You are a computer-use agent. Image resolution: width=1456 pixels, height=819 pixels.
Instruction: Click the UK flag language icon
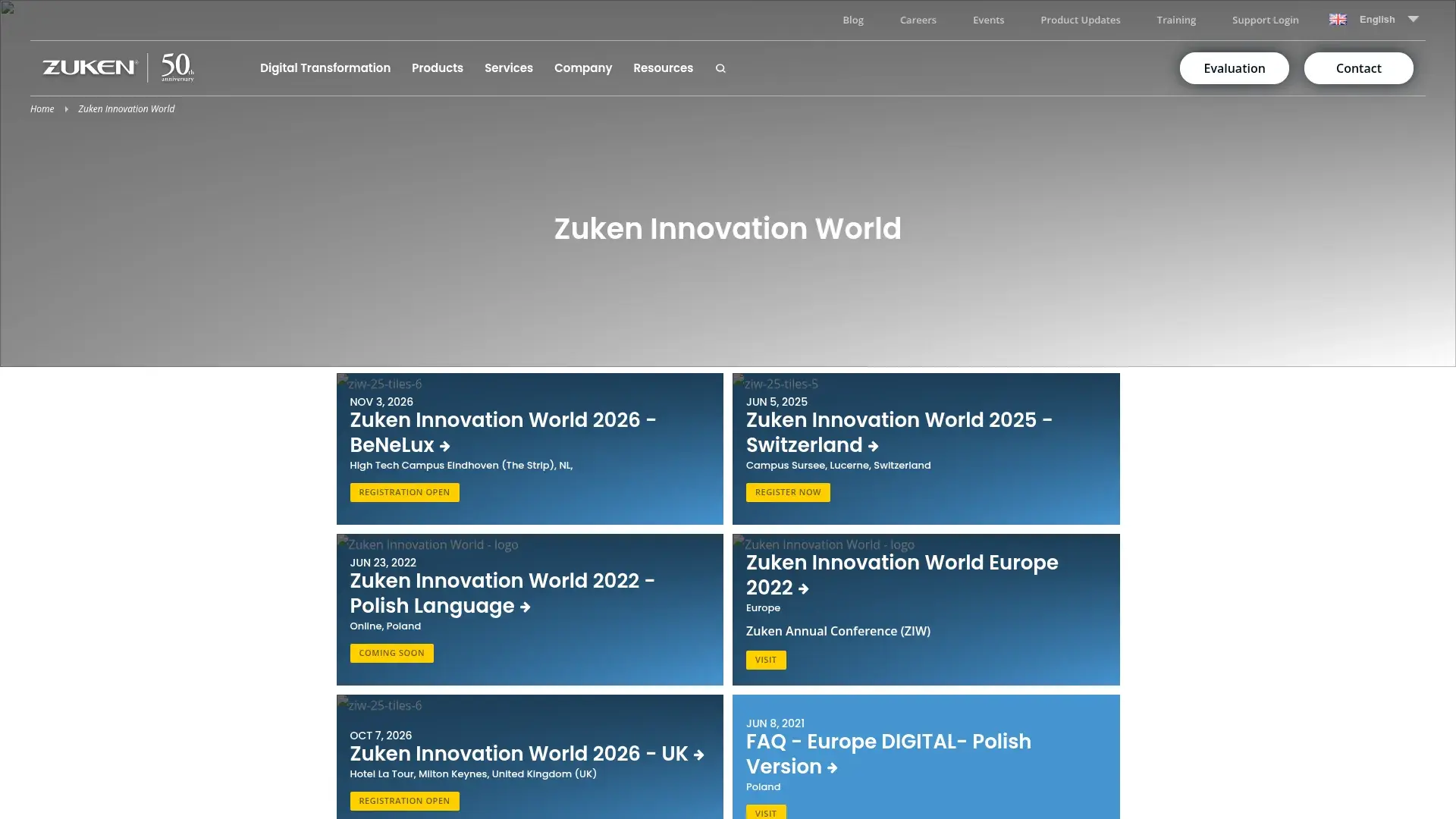[1338, 20]
